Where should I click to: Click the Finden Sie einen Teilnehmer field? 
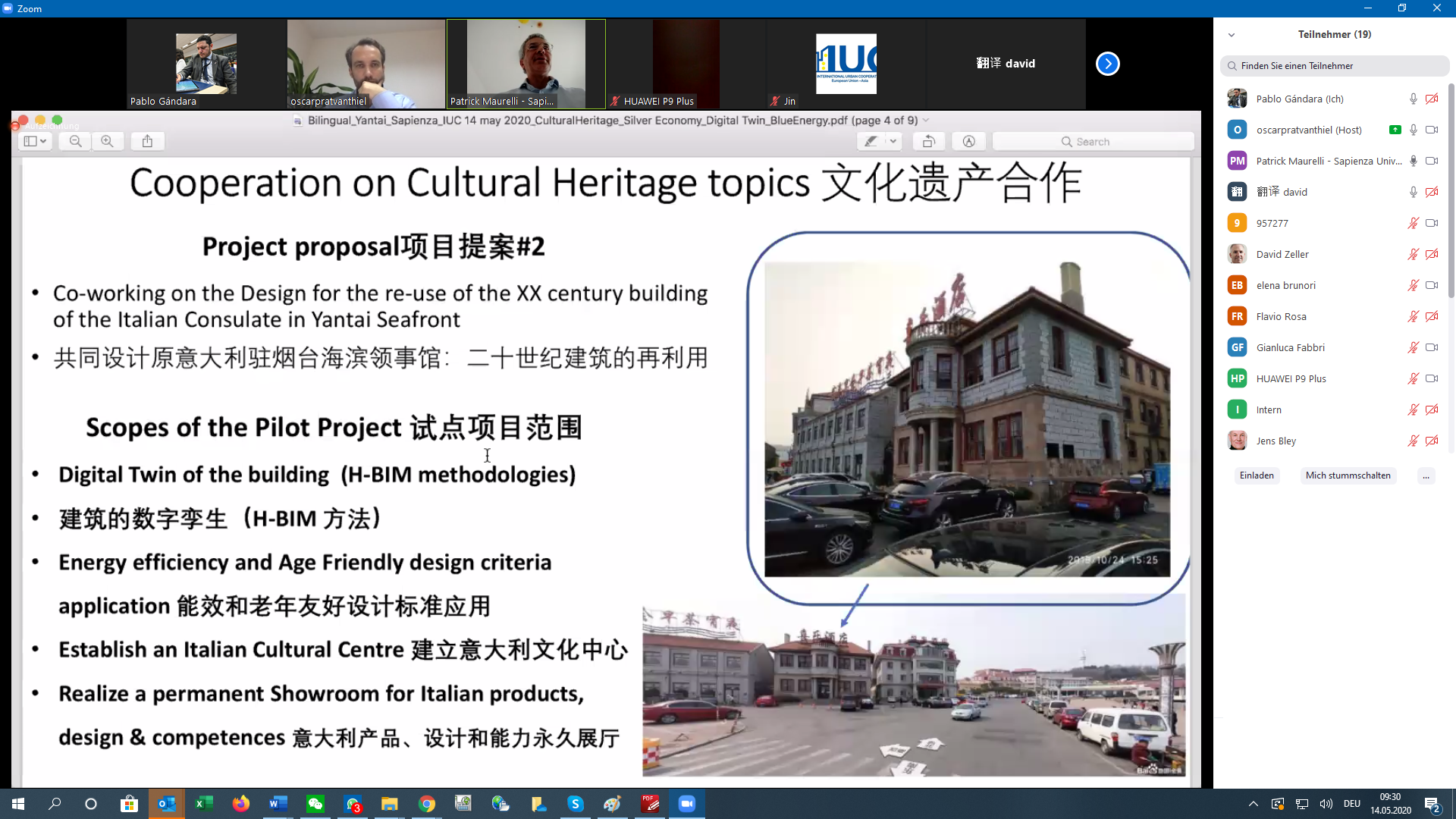pos(1335,66)
